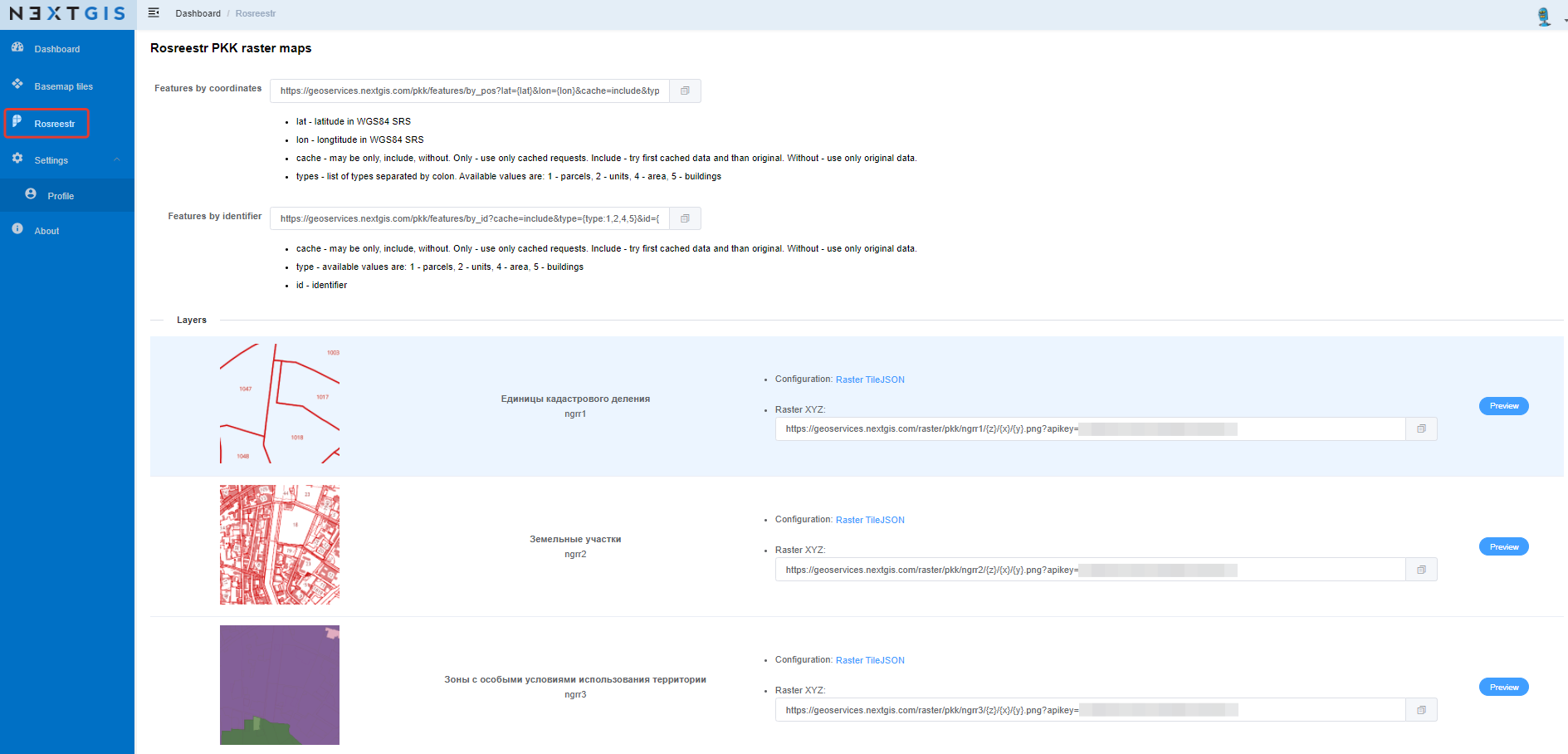Toggle the sidebar collapse hamburger icon
This screenshot has width=1568, height=754.
[154, 12]
